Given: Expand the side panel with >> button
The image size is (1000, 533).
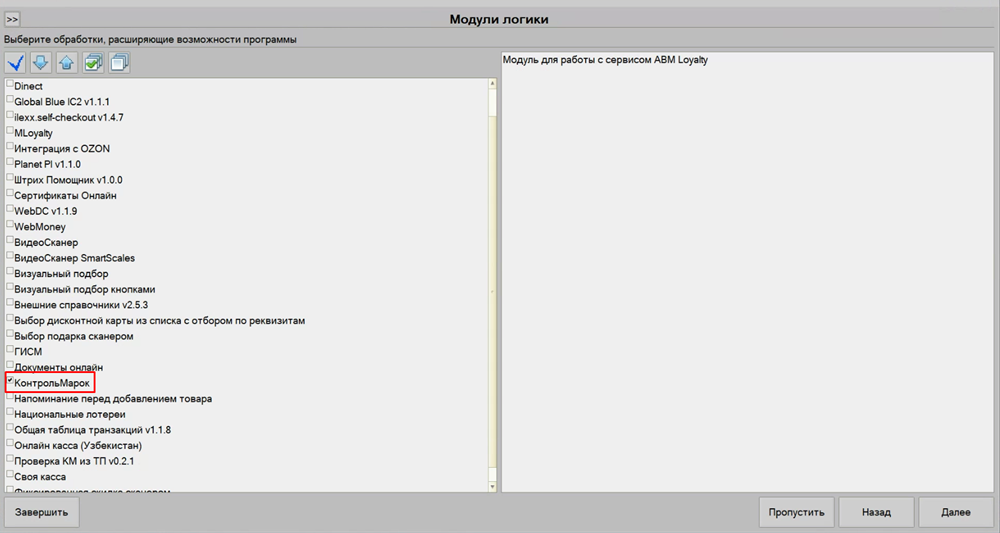Looking at the screenshot, I should 13,19.
